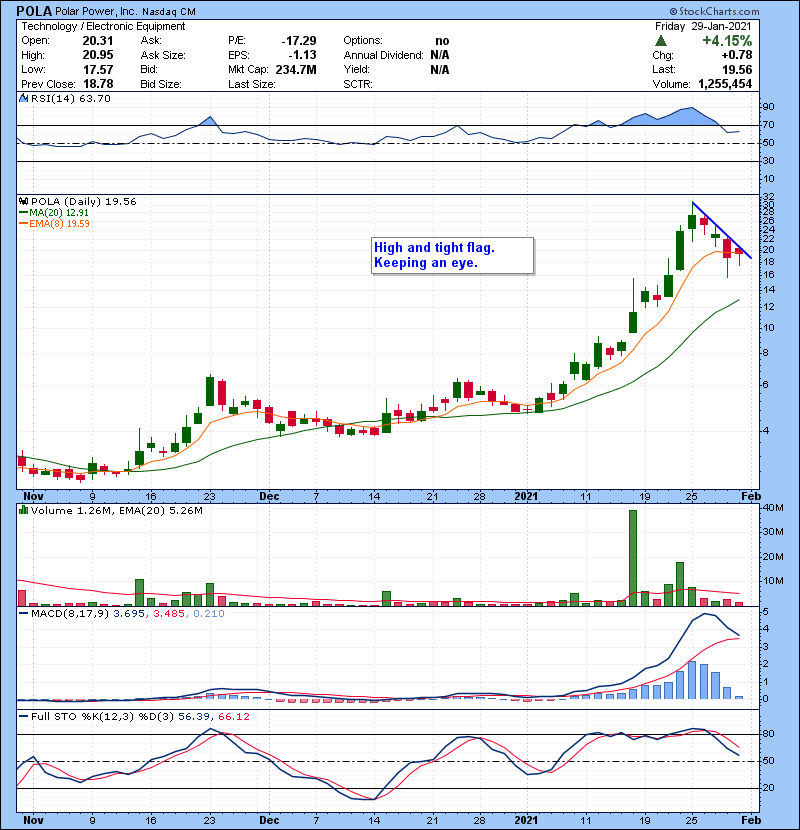Viewport: 800px width, 830px height.
Task: Click the 90 level on the RSI axis
Action: 768,107
